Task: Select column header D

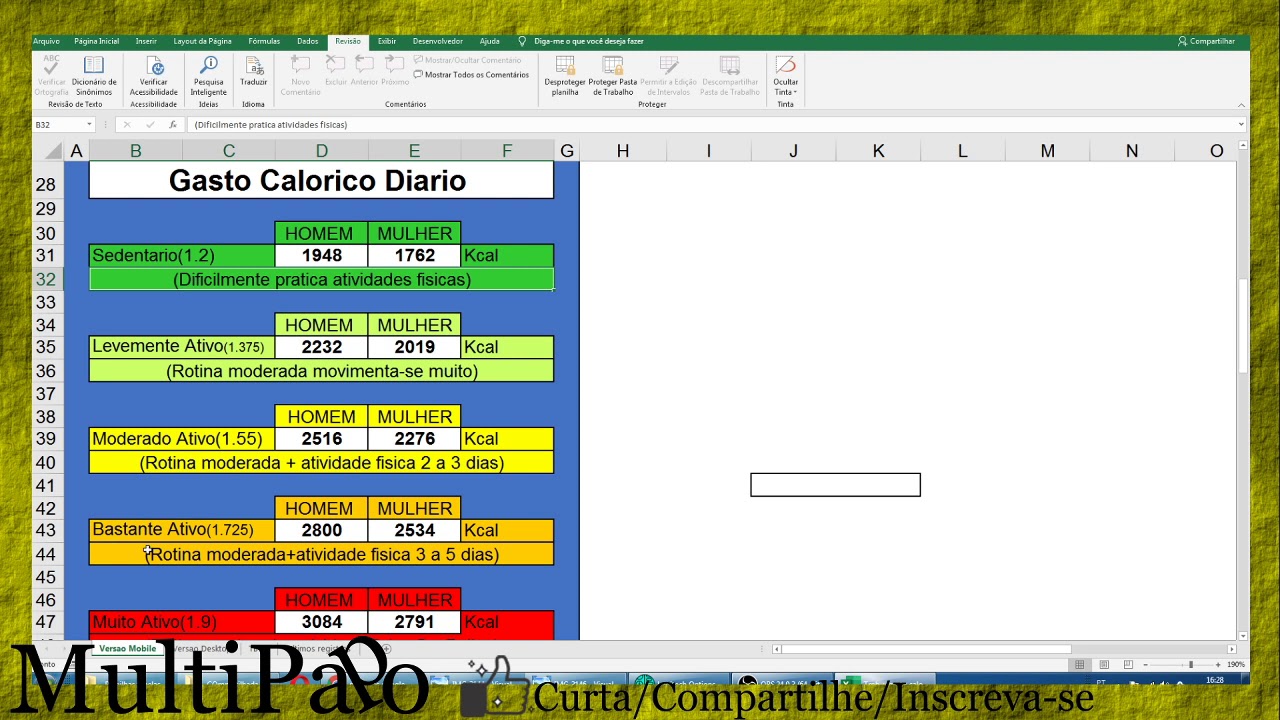Action: 321,151
